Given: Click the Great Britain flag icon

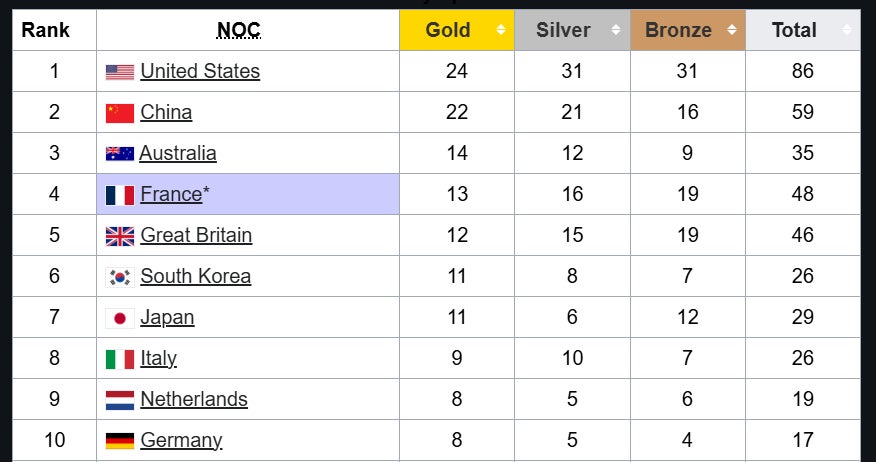Looking at the screenshot, I should (119, 236).
